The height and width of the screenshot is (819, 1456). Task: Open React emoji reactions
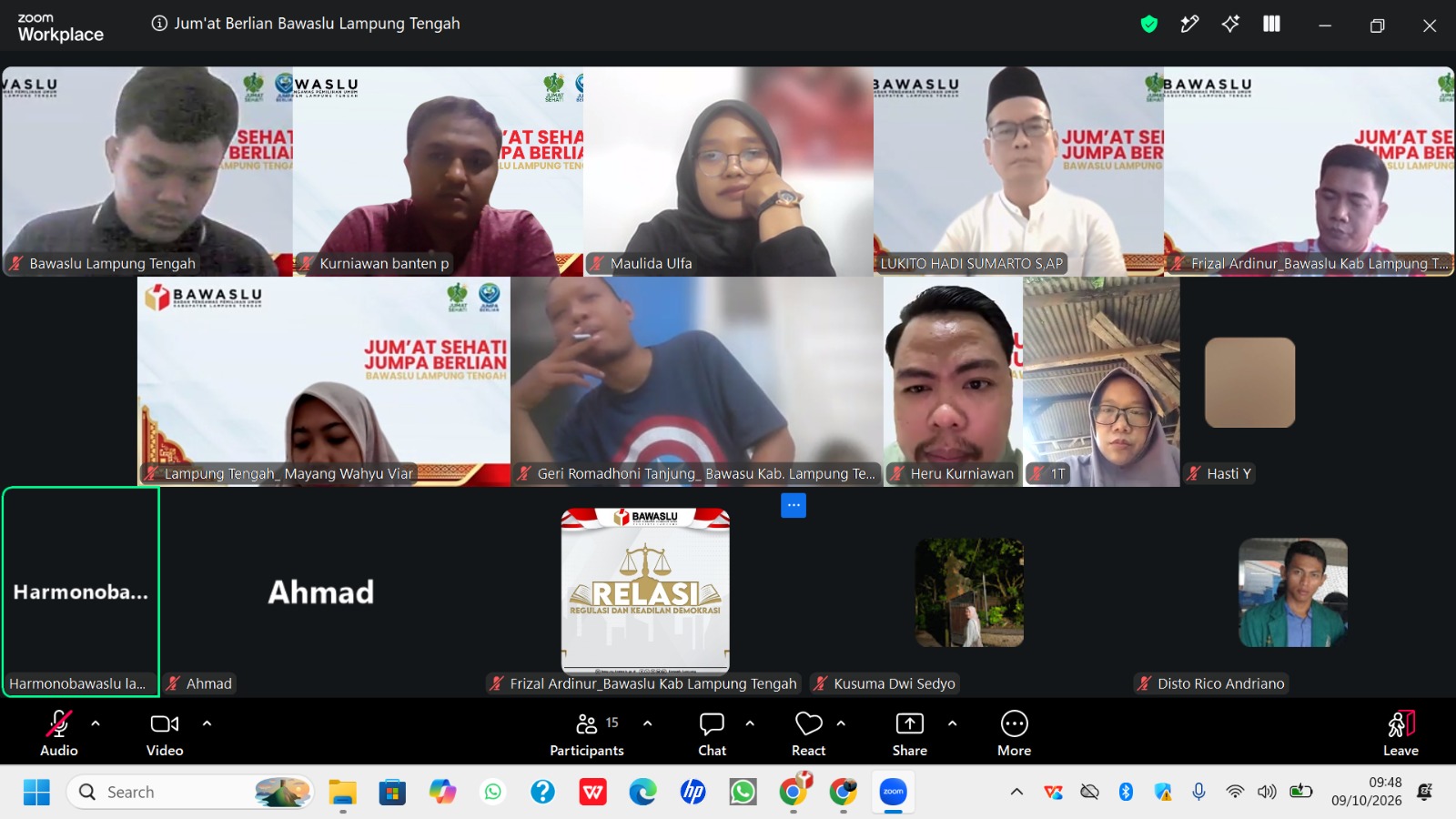tap(808, 733)
